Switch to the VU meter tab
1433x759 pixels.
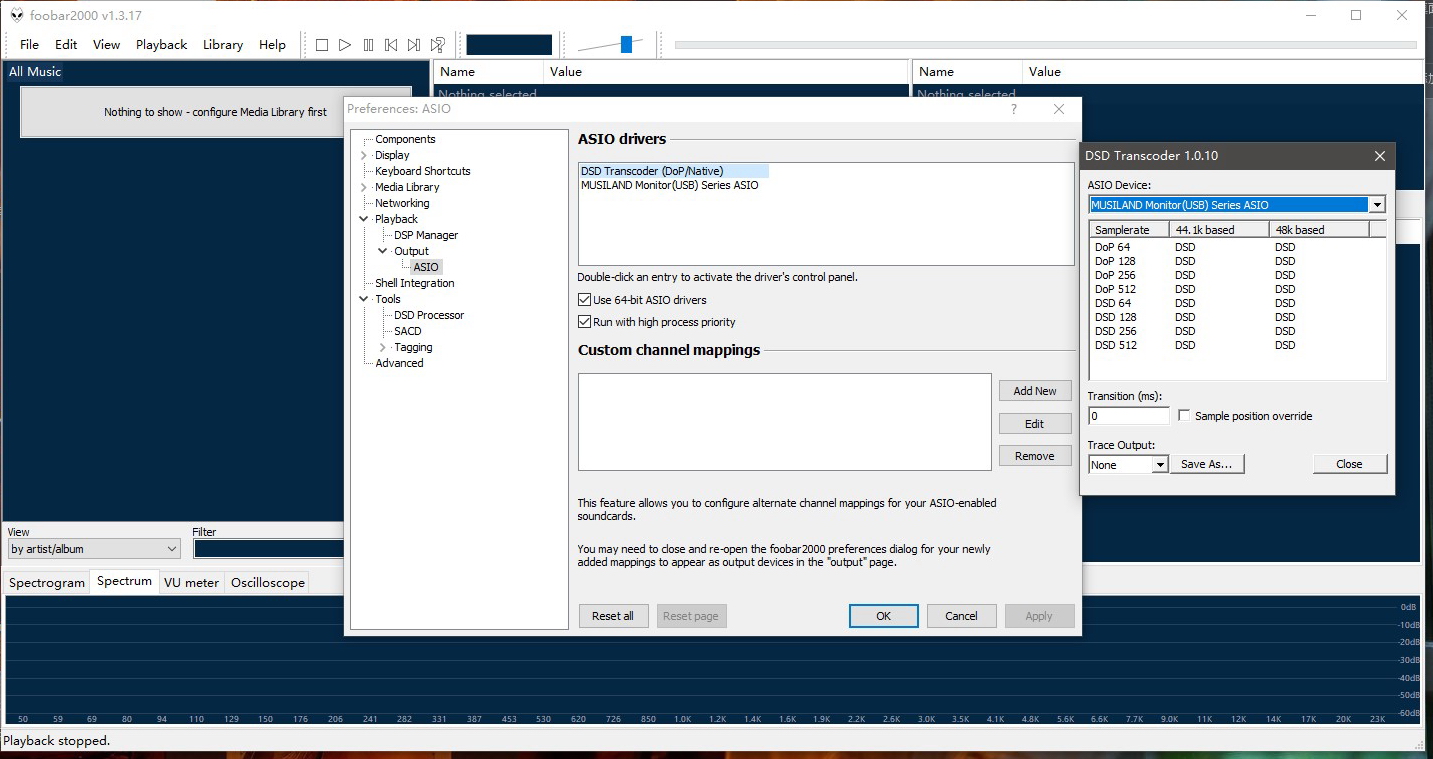(191, 583)
